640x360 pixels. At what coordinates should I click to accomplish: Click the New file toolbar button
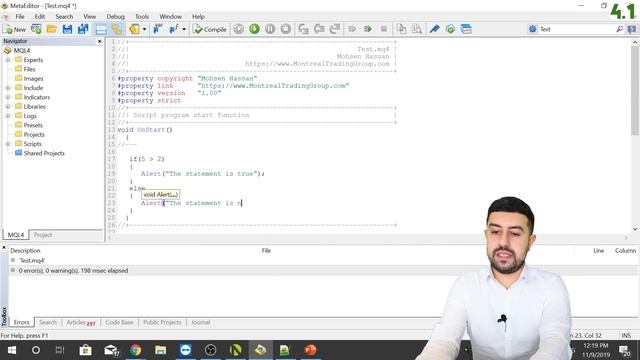14,29
